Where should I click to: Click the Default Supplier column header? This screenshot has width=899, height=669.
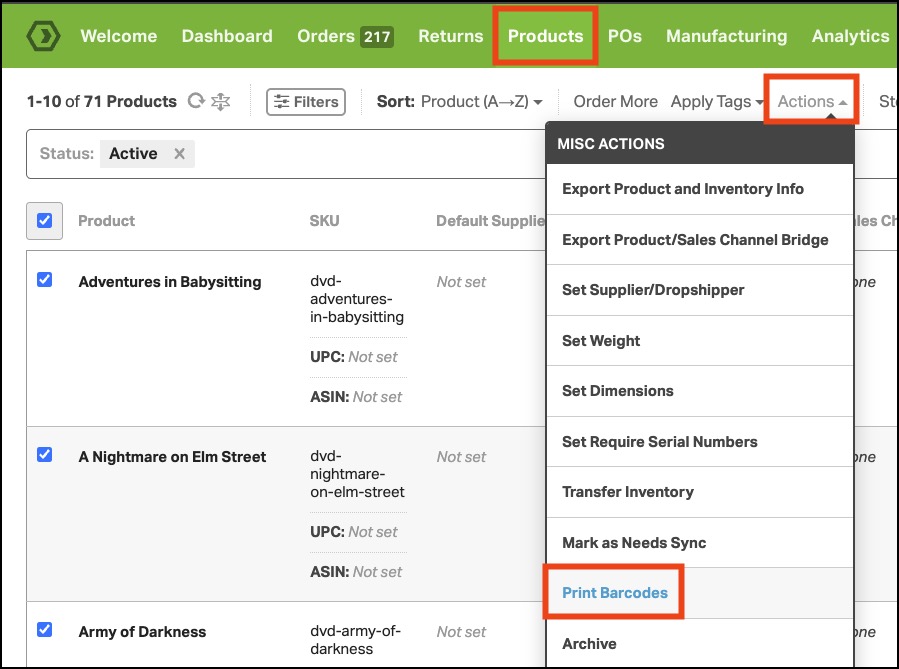[491, 221]
